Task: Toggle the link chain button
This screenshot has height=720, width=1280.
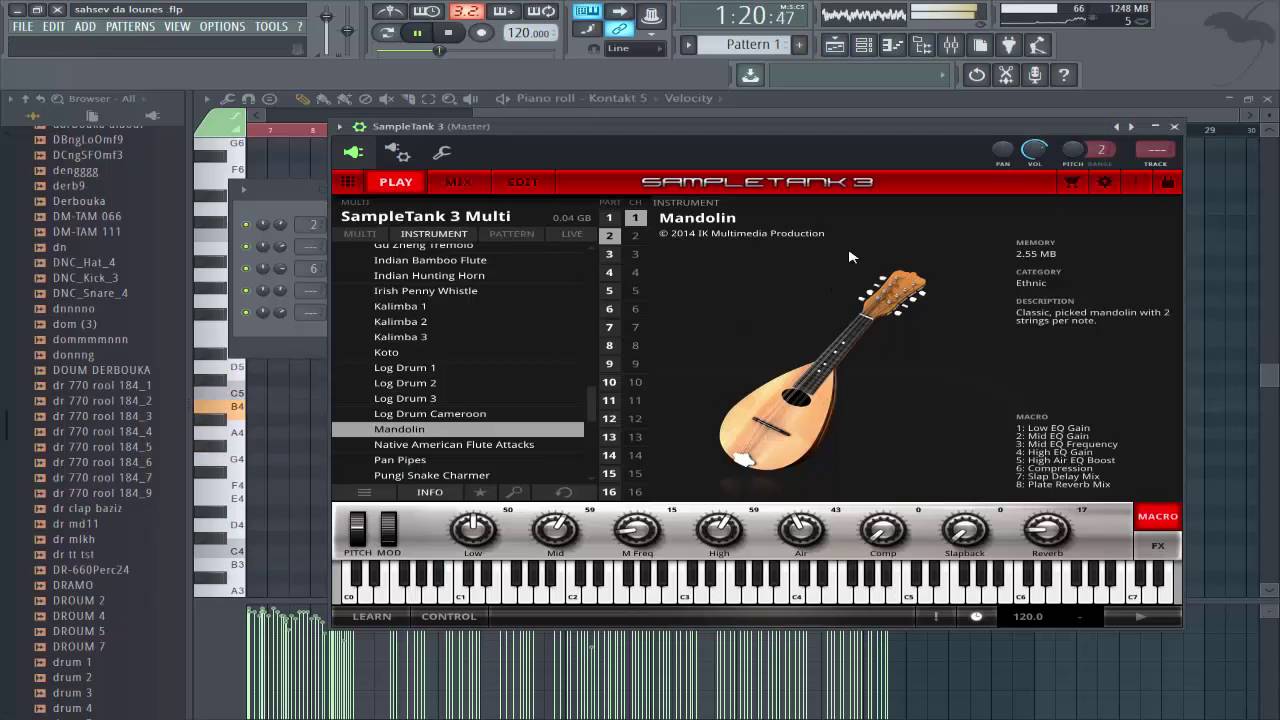Action: pyautogui.click(x=620, y=30)
